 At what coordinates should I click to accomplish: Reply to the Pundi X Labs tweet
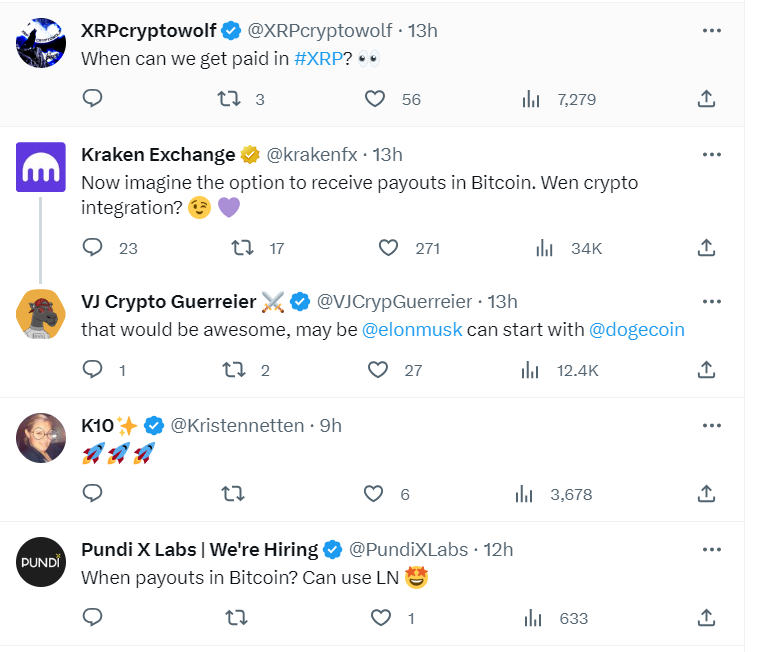click(x=92, y=618)
